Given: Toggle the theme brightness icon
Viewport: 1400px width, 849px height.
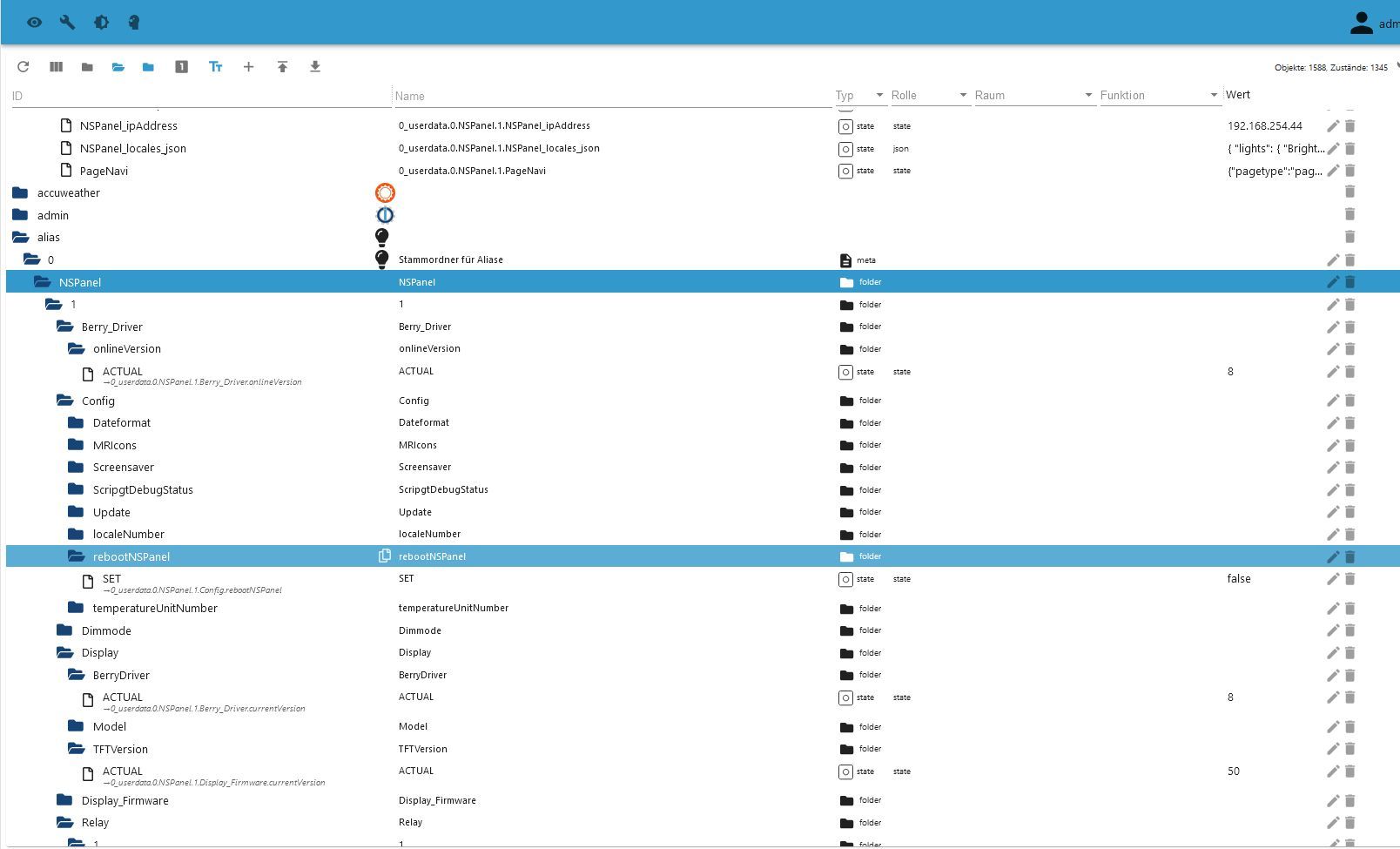Looking at the screenshot, I should tap(101, 23).
